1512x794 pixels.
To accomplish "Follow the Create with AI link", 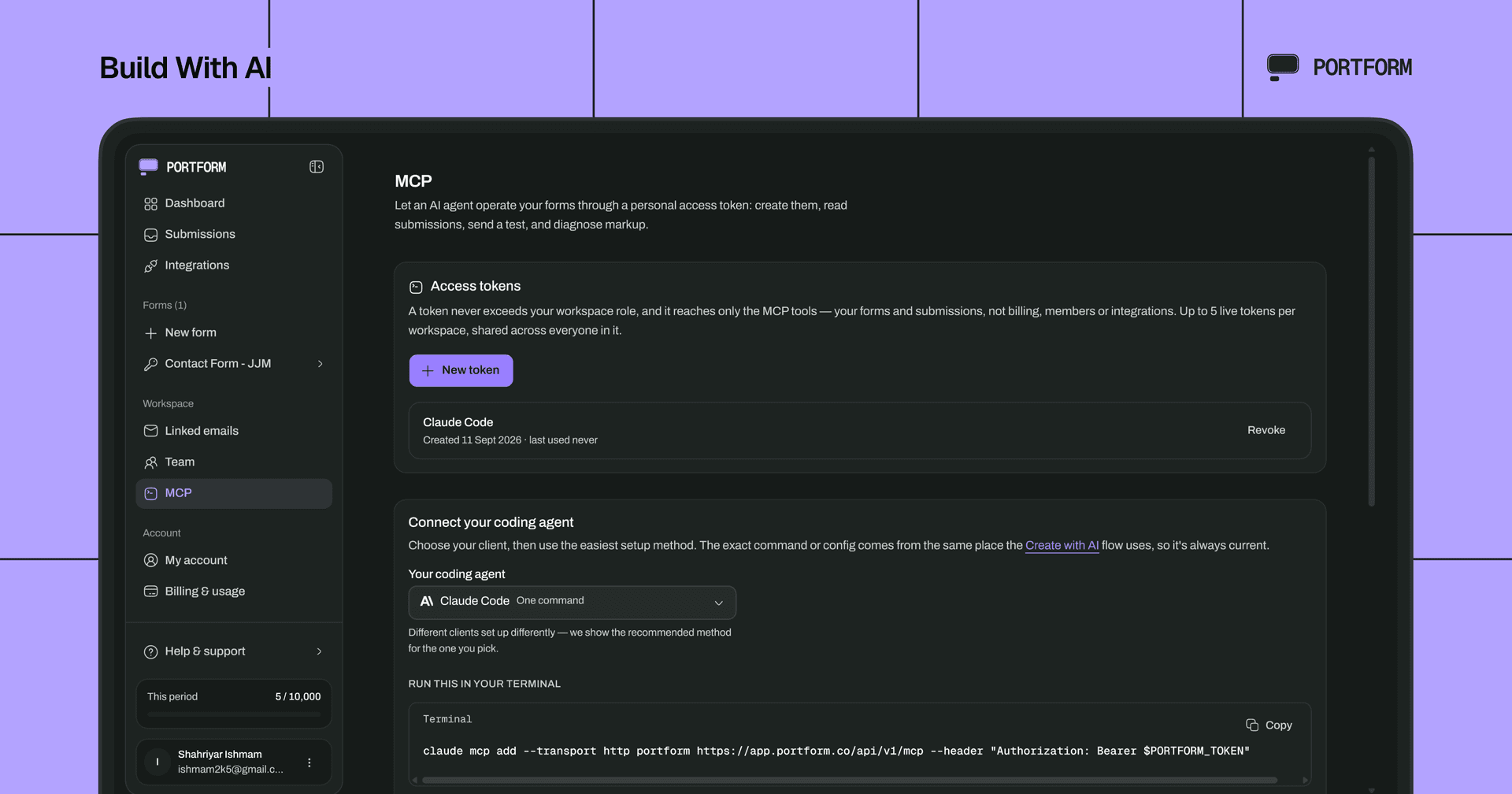I will (x=1062, y=545).
